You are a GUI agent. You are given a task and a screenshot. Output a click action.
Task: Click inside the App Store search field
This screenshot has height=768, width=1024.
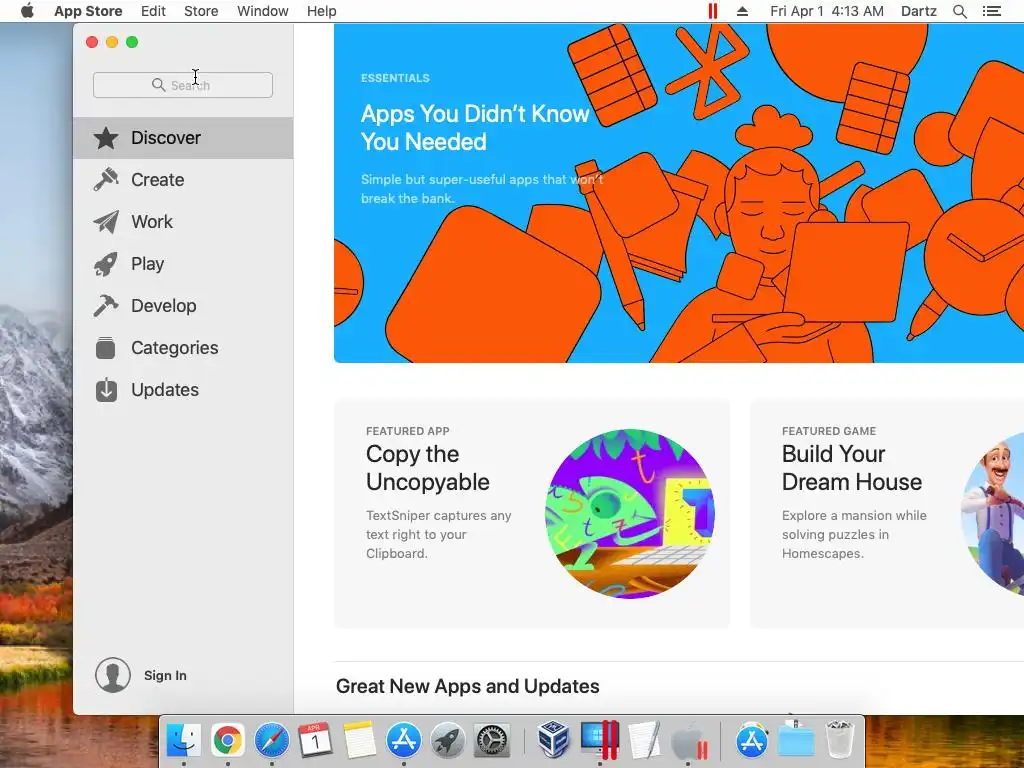click(x=183, y=85)
